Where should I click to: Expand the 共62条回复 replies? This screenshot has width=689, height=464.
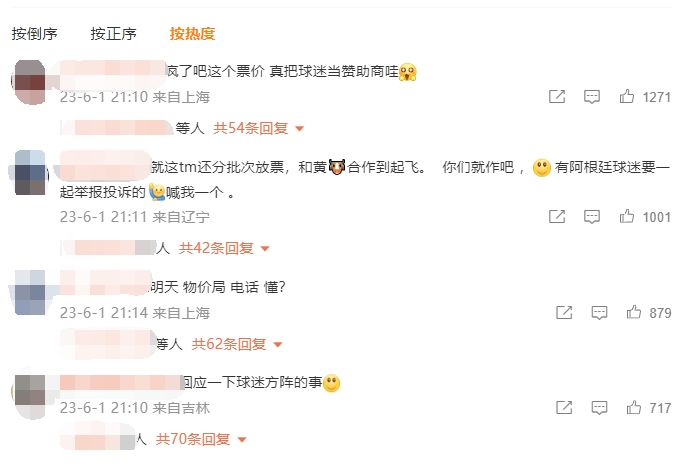click(236, 344)
